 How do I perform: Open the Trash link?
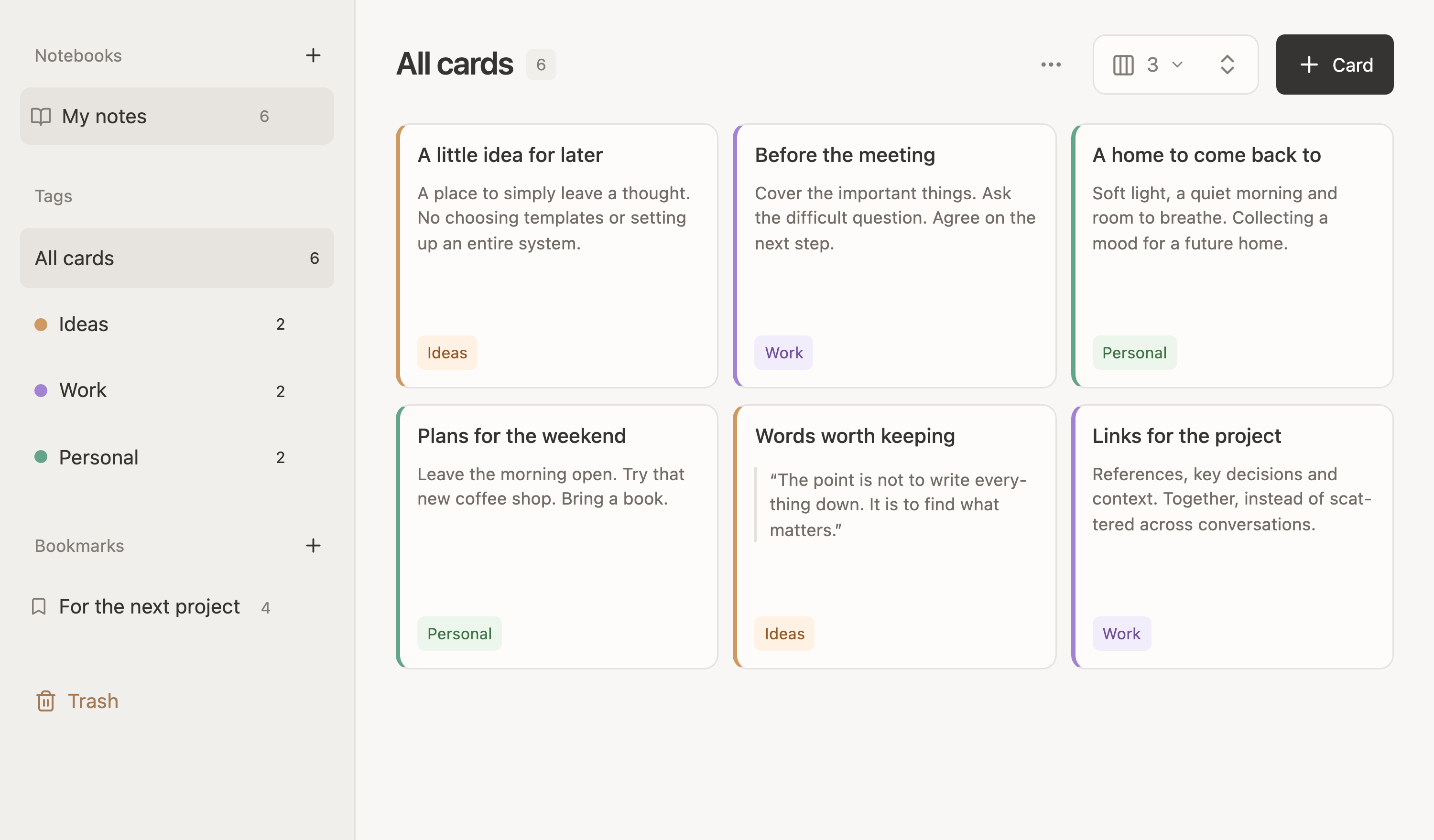tap(77, 700)
